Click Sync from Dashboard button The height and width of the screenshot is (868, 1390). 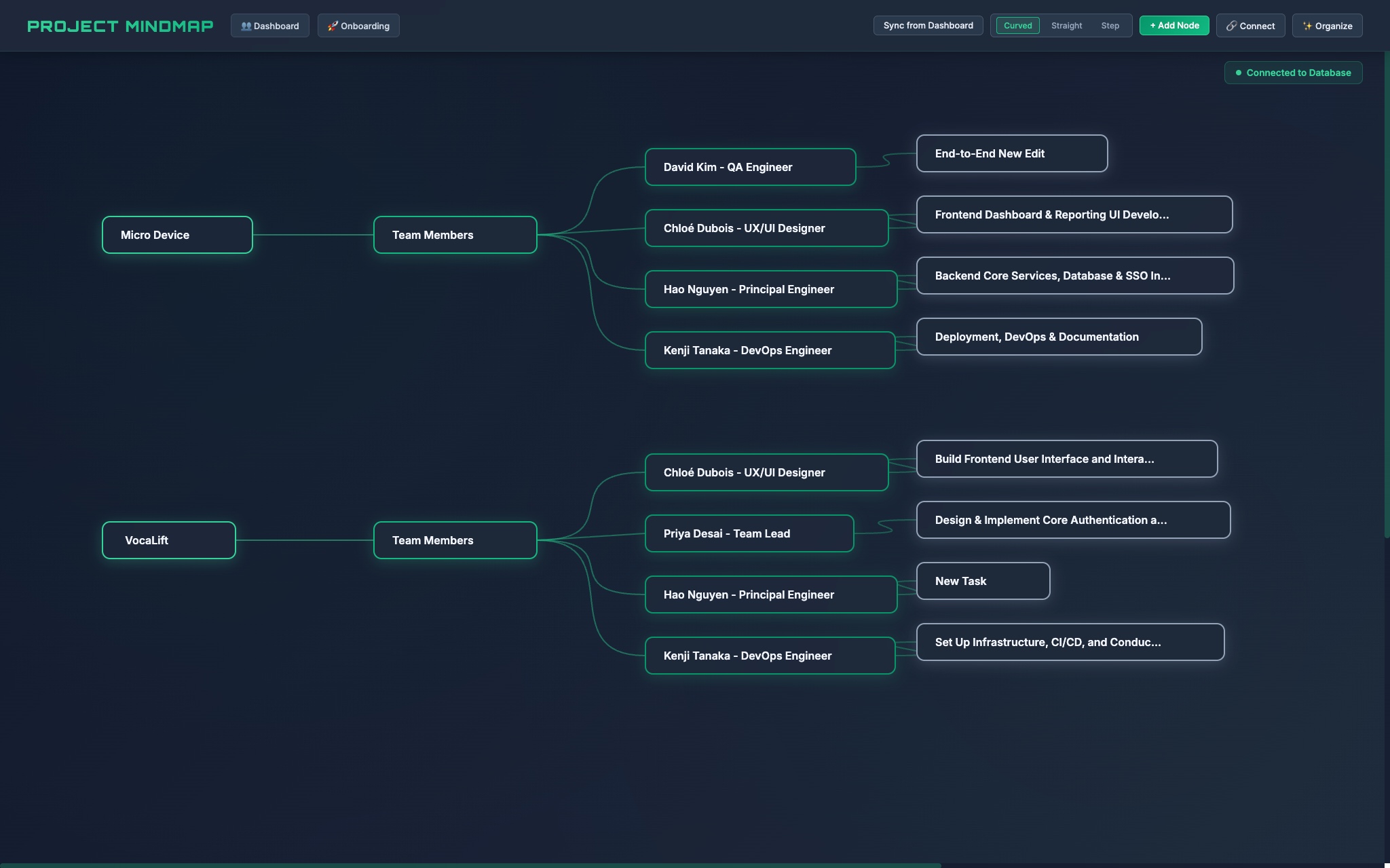pyautogui.click(x=928, y=26)
